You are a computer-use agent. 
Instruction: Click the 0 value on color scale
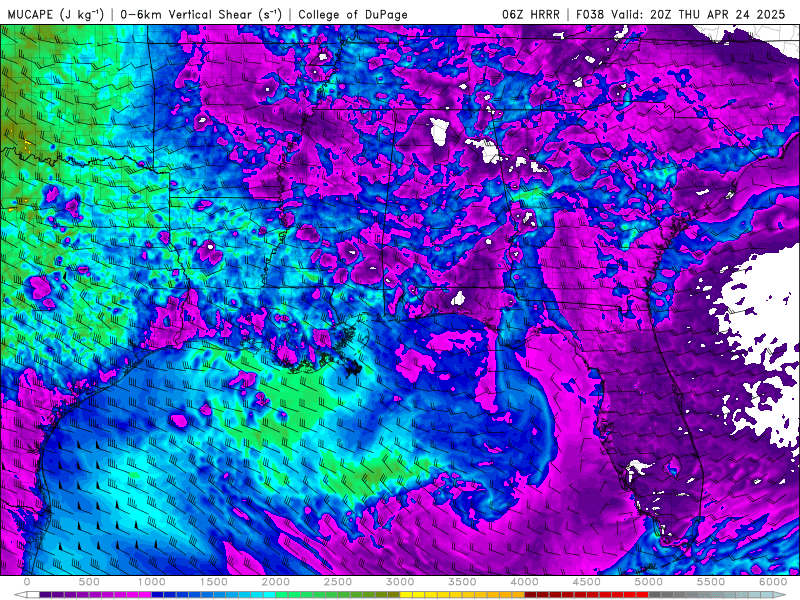pos(27,582)
